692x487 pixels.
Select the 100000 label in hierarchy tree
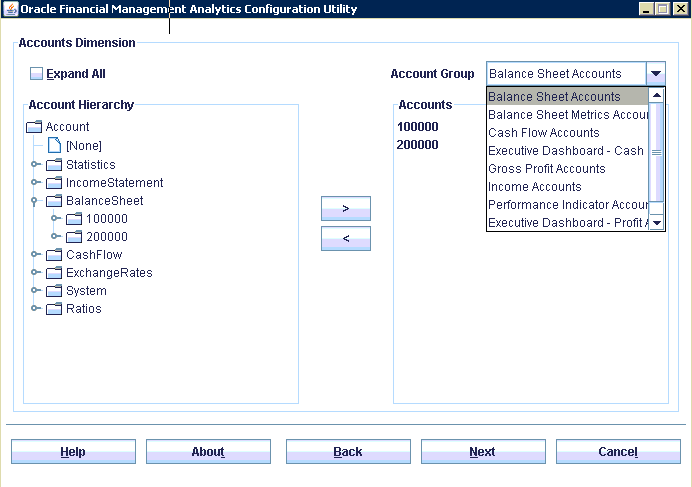(107, 219)
